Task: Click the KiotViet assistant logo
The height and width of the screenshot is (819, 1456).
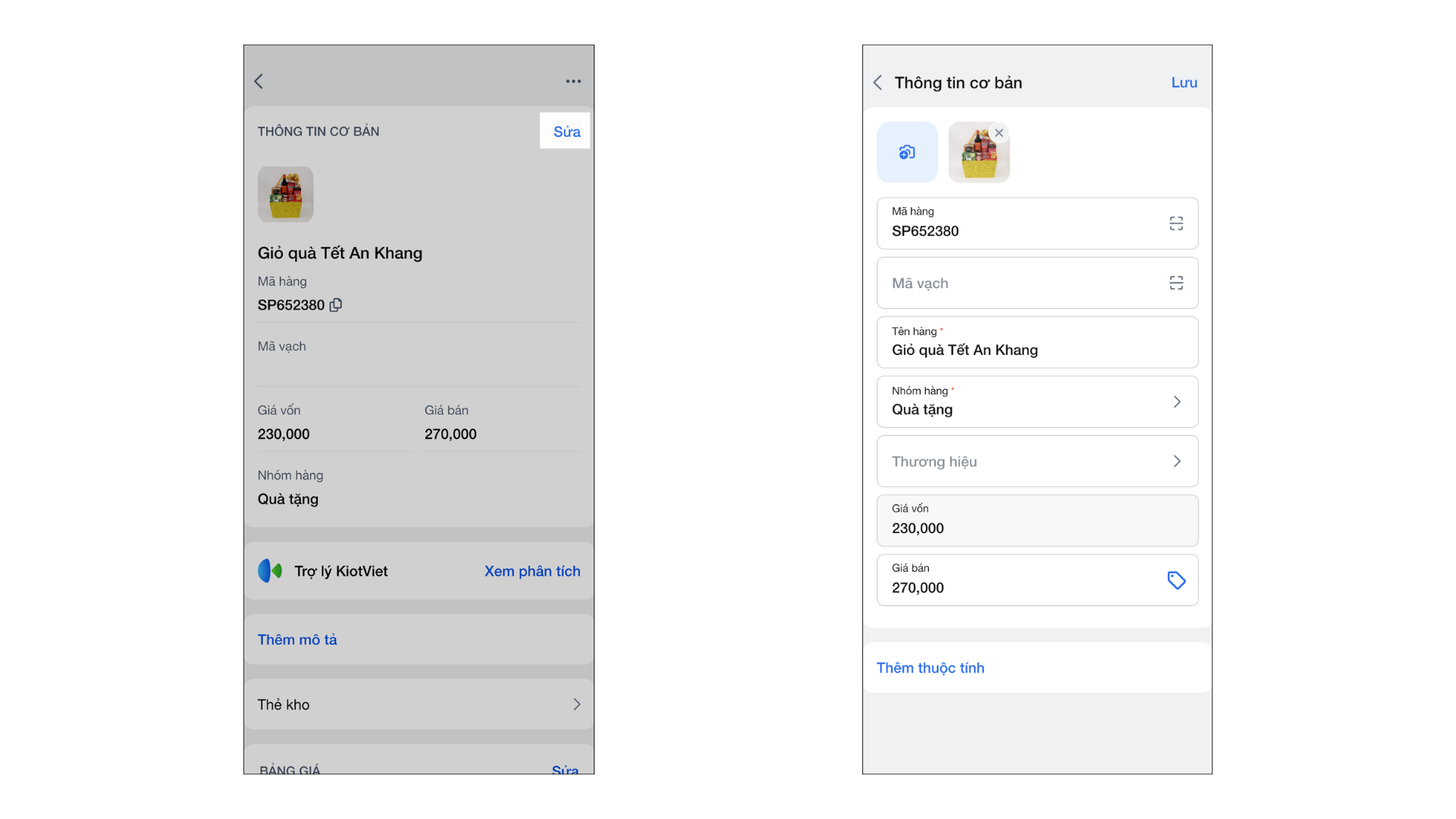Action: coord(270,571)
